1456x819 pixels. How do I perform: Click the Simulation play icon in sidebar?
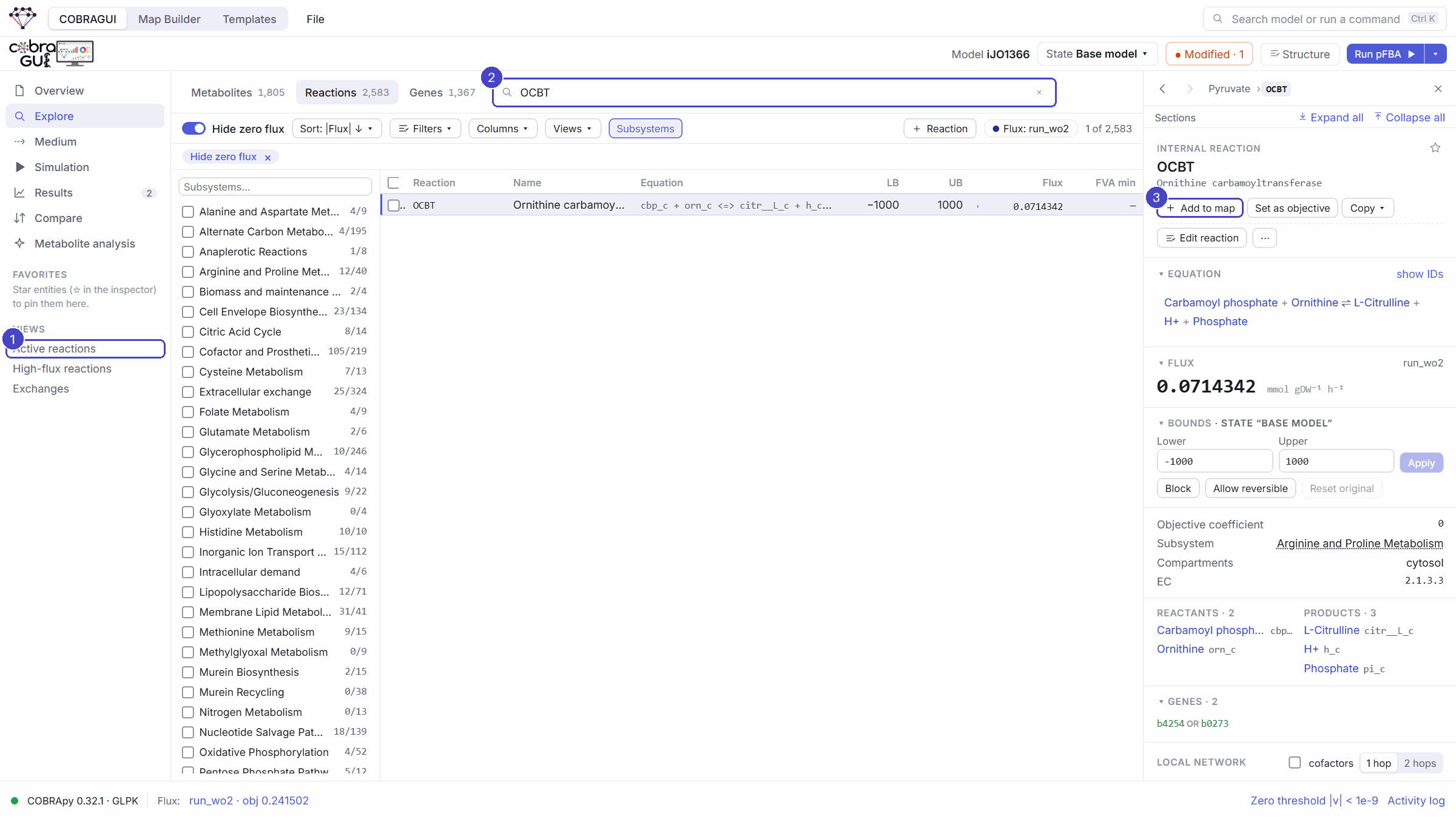click(19, 167)
